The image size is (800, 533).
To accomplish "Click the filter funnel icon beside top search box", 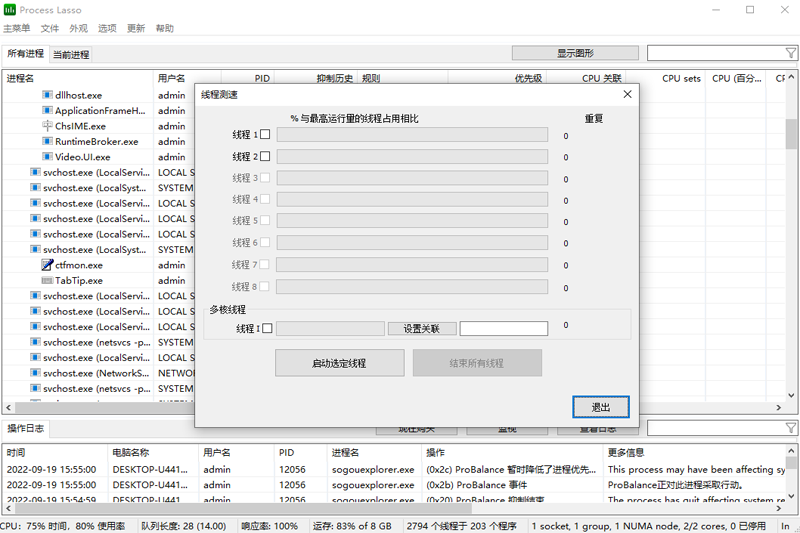I will (x=790, y=53).
